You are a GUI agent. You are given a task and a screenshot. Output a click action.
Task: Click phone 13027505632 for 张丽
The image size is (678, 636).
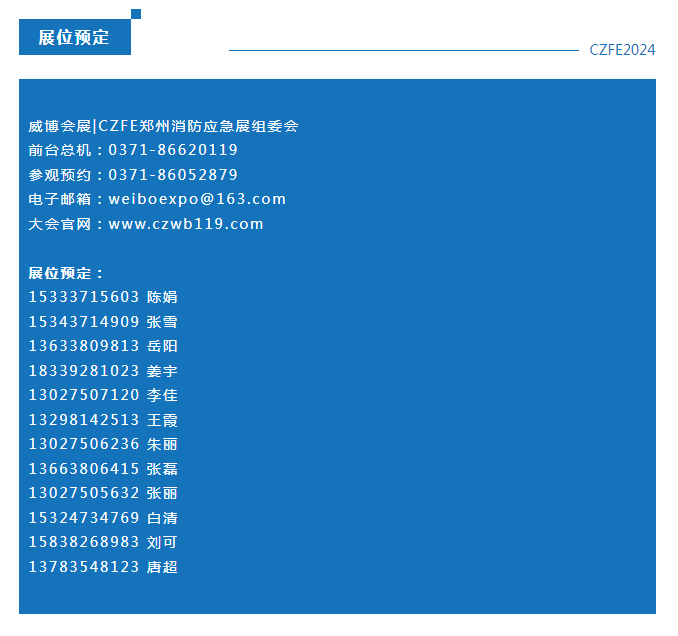84,493
